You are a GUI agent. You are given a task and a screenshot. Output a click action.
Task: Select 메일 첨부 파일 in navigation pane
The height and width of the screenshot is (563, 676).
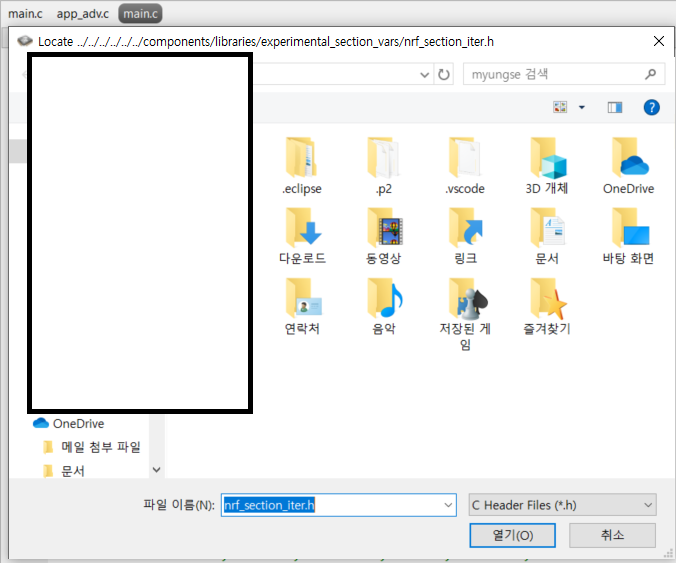[92, 447]
